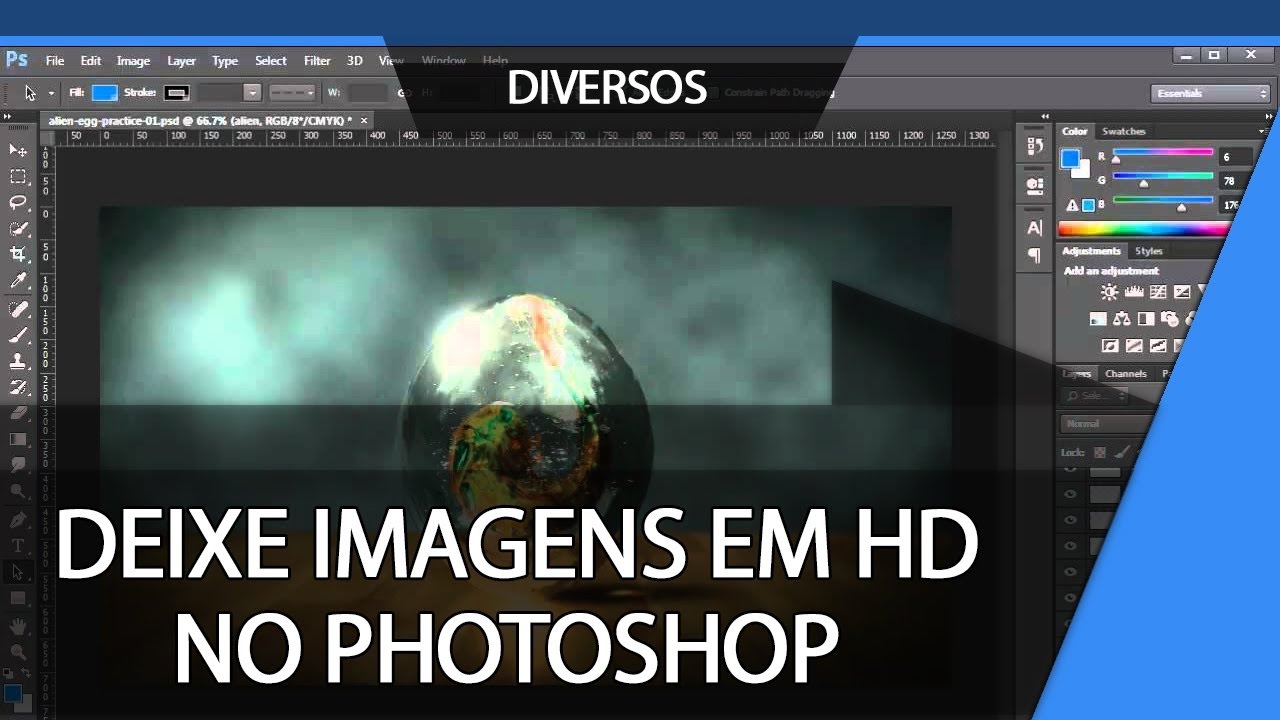The width and height of the screenshot is (1280, 720).
Task: Select the Brush tool
Action: coord(18,335)
